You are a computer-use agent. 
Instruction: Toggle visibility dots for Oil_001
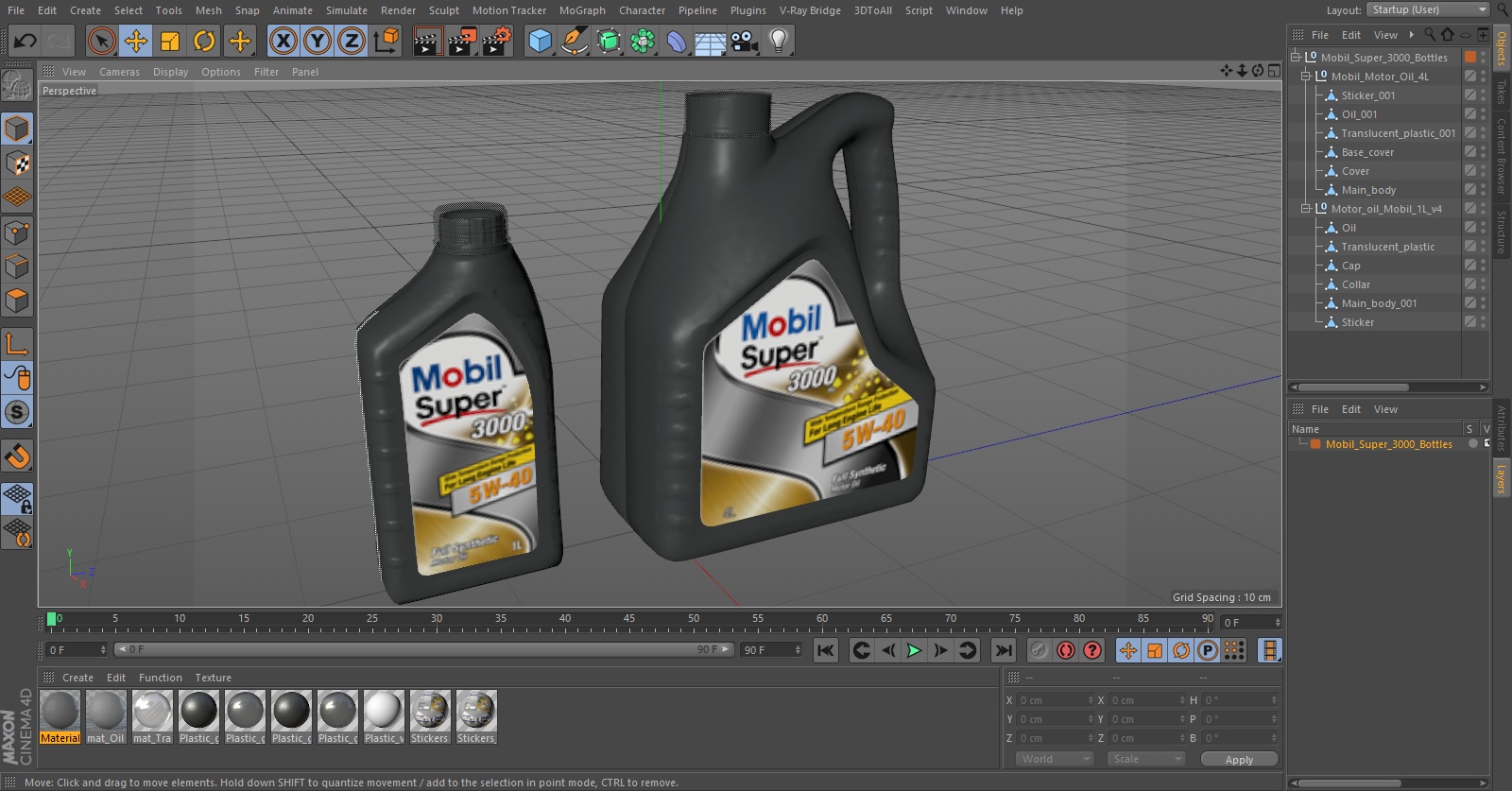(x=1483, y=113)
